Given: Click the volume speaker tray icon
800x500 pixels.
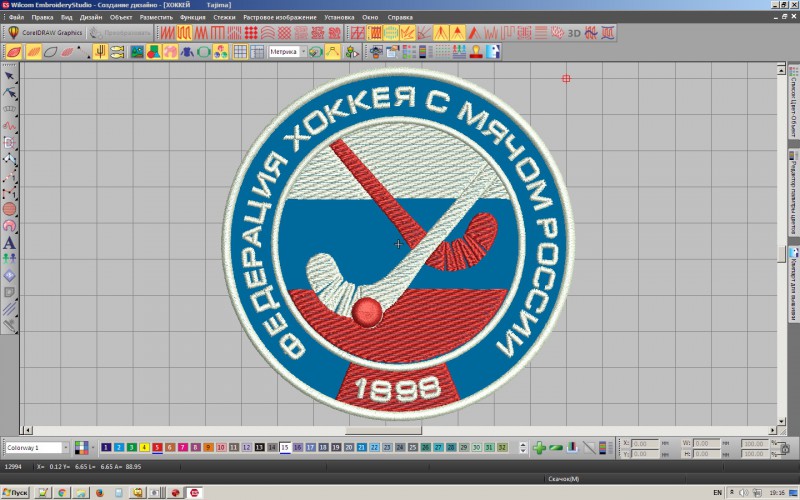Looking at the screenshot, I should coord(744,492).
